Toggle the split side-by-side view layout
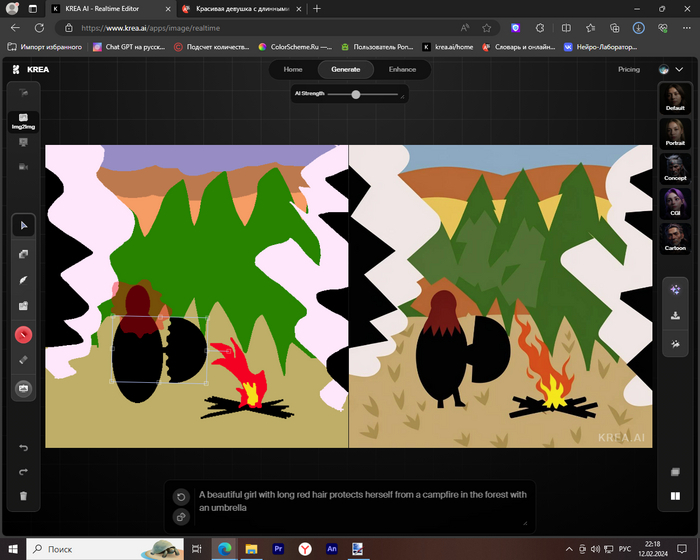 pos(676,496)
